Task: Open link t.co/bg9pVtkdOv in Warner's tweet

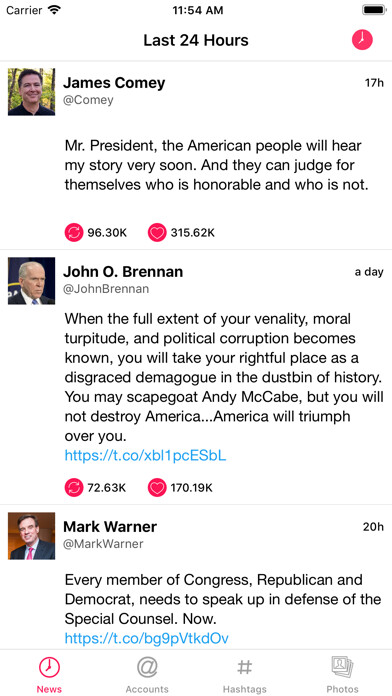Action: pos(147,638)
